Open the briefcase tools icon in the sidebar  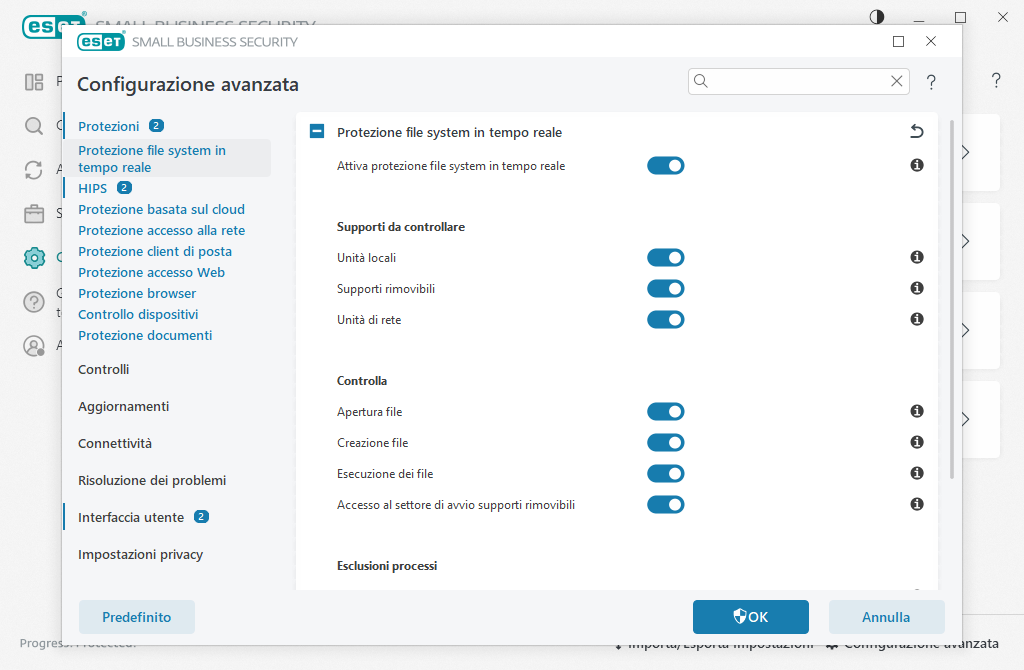click(x=34, y=213)
